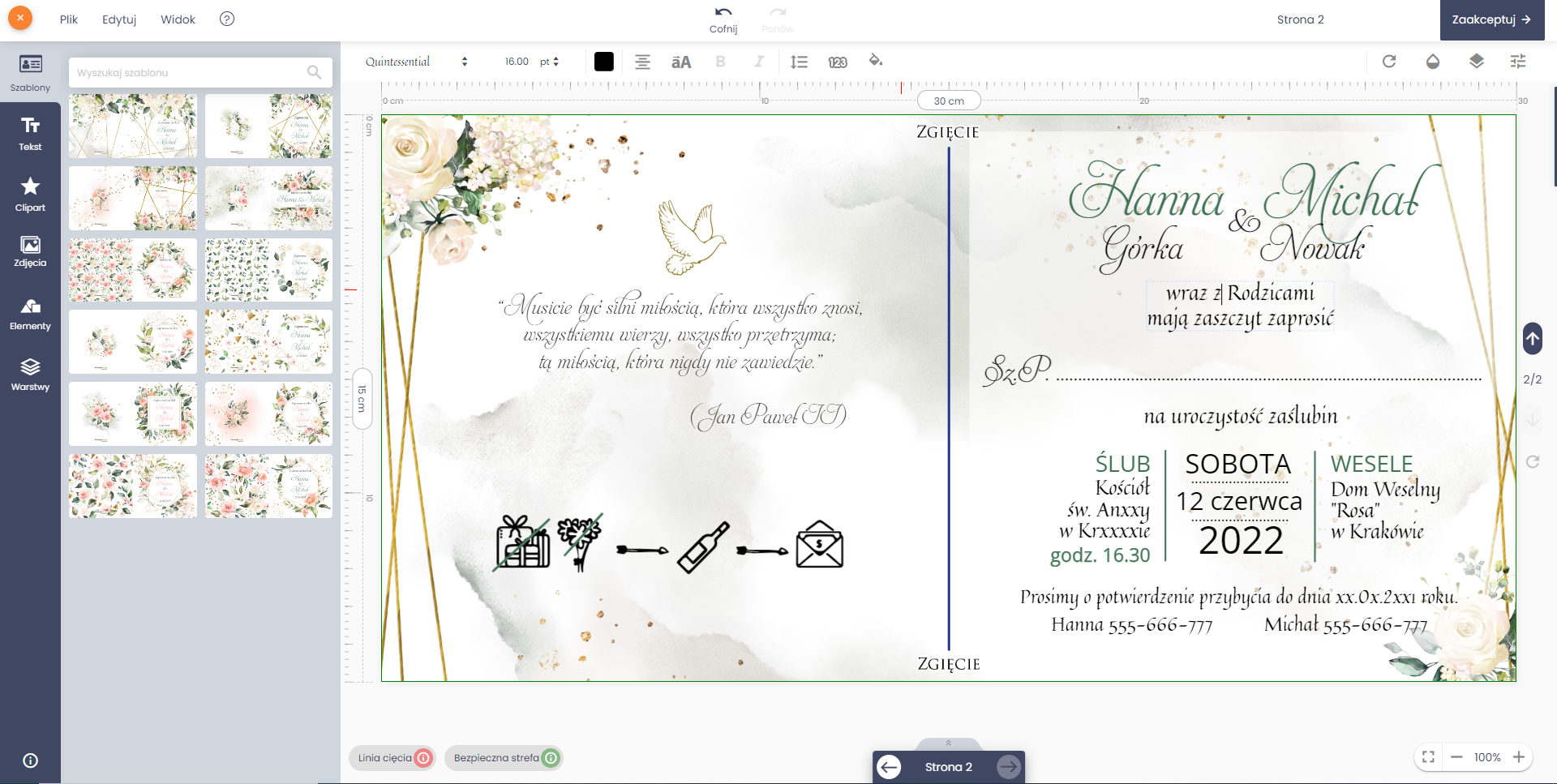The width and height of the screenshot is (1557, 784).
Task: Open the Edytuj menu
Action: pos(119,19)
